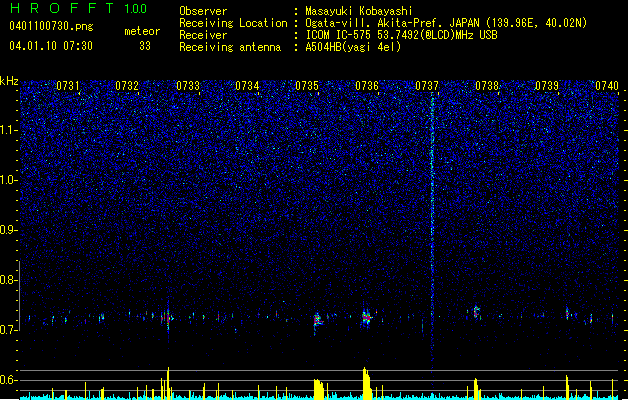This screenshot has height=400, width=629.
Task: Click the 0.9 kHz axis label
Action: 9,230
